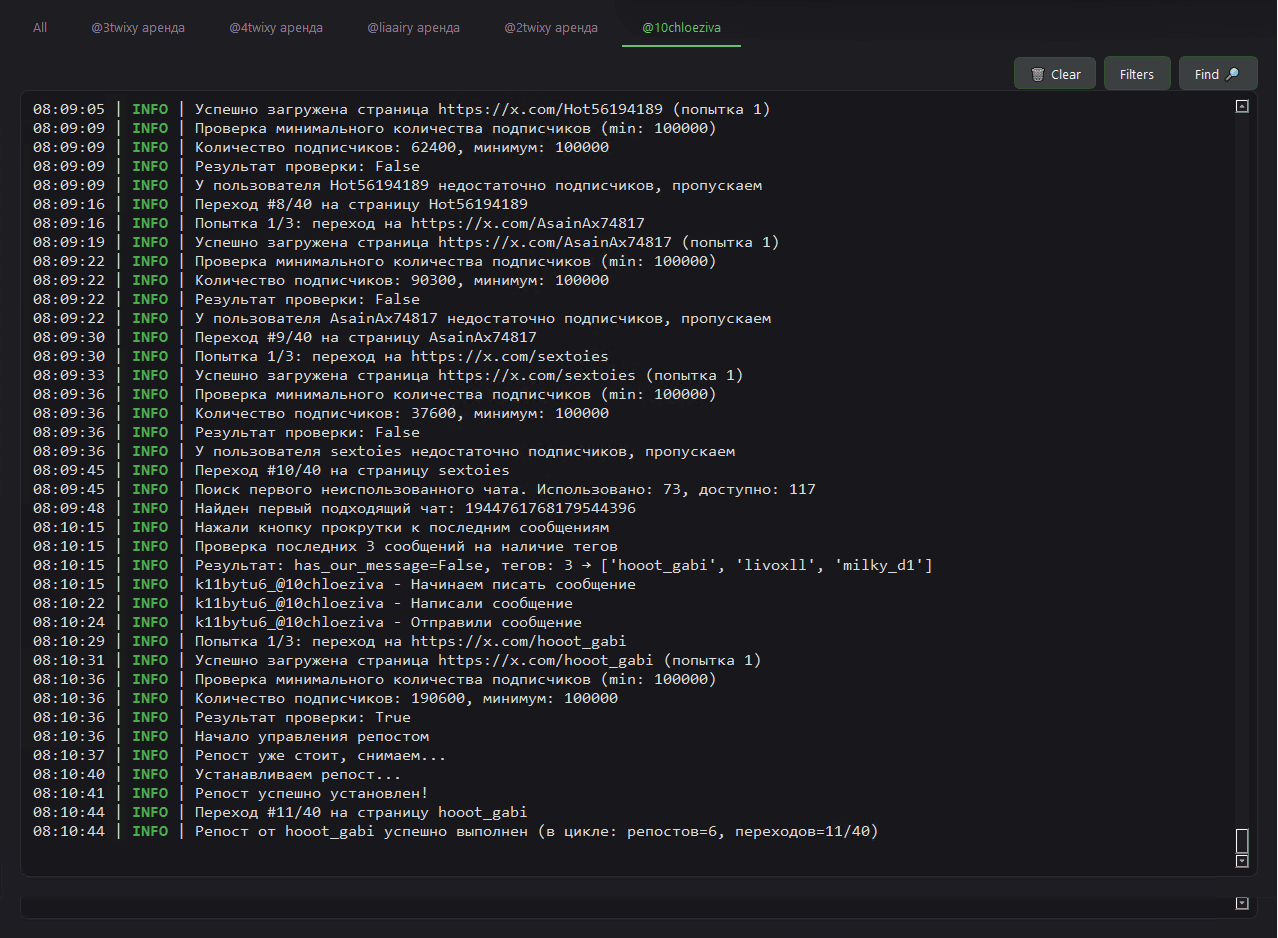Open the @4twixy аренда tab
Screen dimensions: 1278x938
[x=276, y=28]
